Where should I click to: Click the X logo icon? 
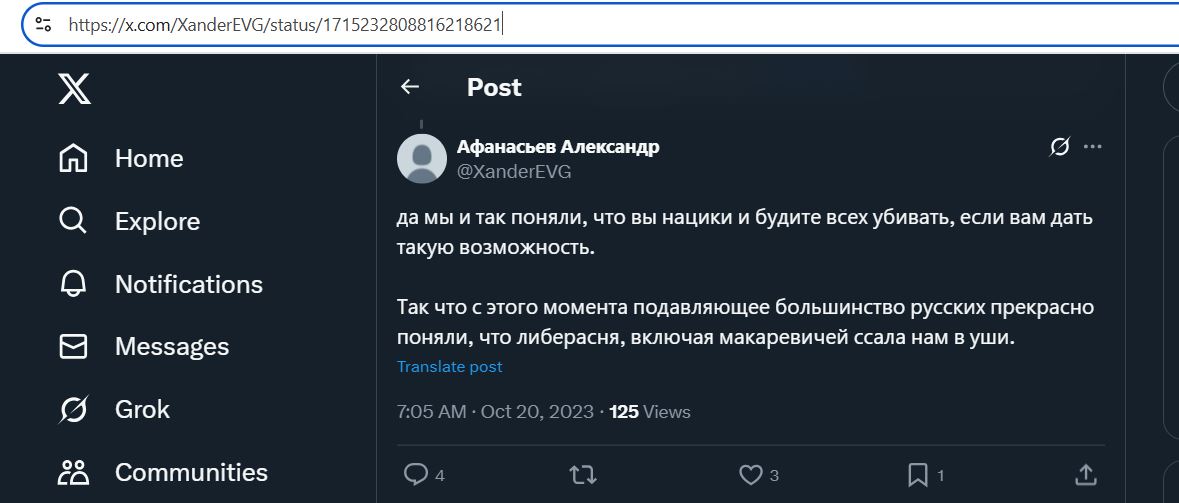[x=74, y=89]
